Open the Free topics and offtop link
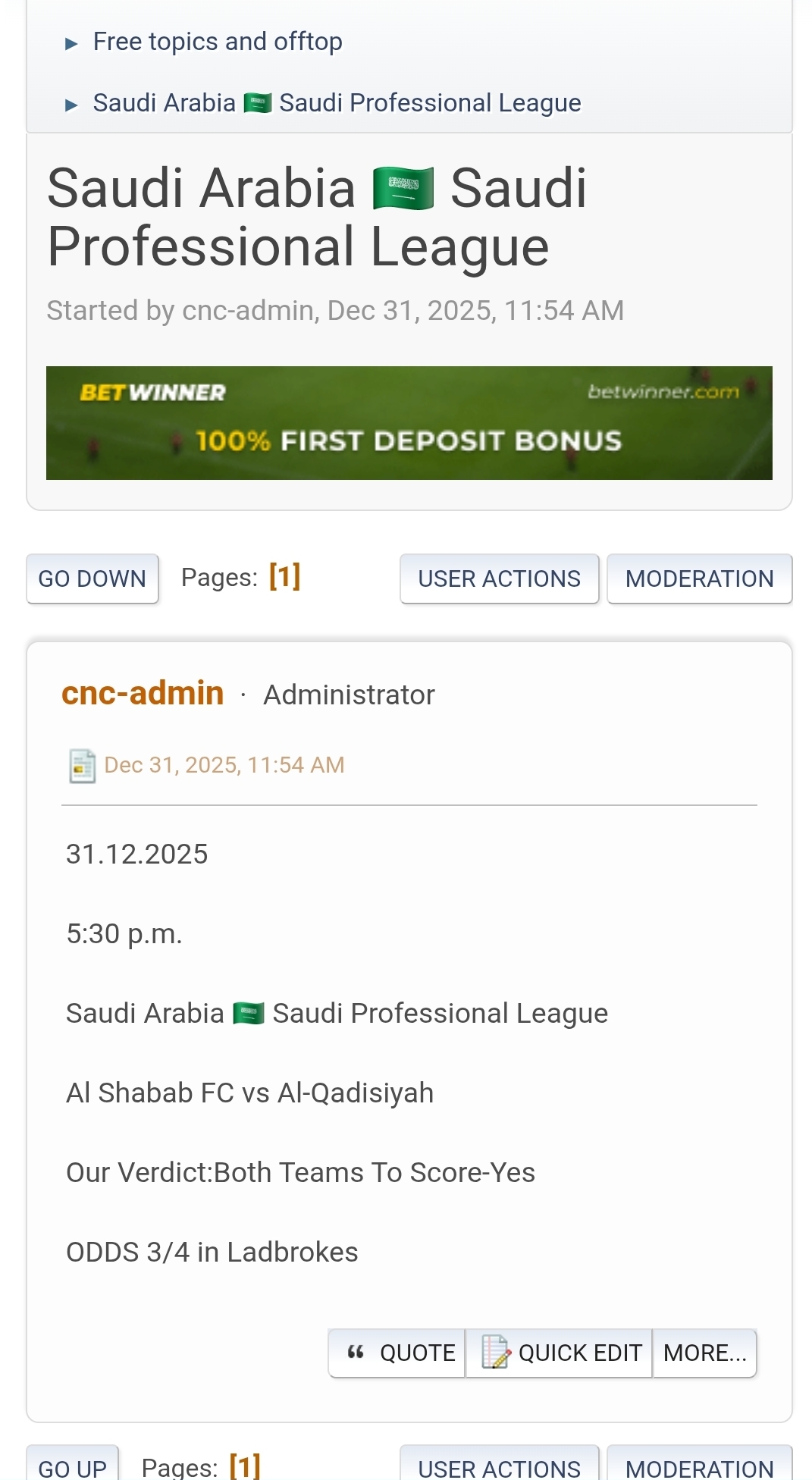The width and height of the screenshot is (812, 1480). pyautogui.click(x=218, y=42)
